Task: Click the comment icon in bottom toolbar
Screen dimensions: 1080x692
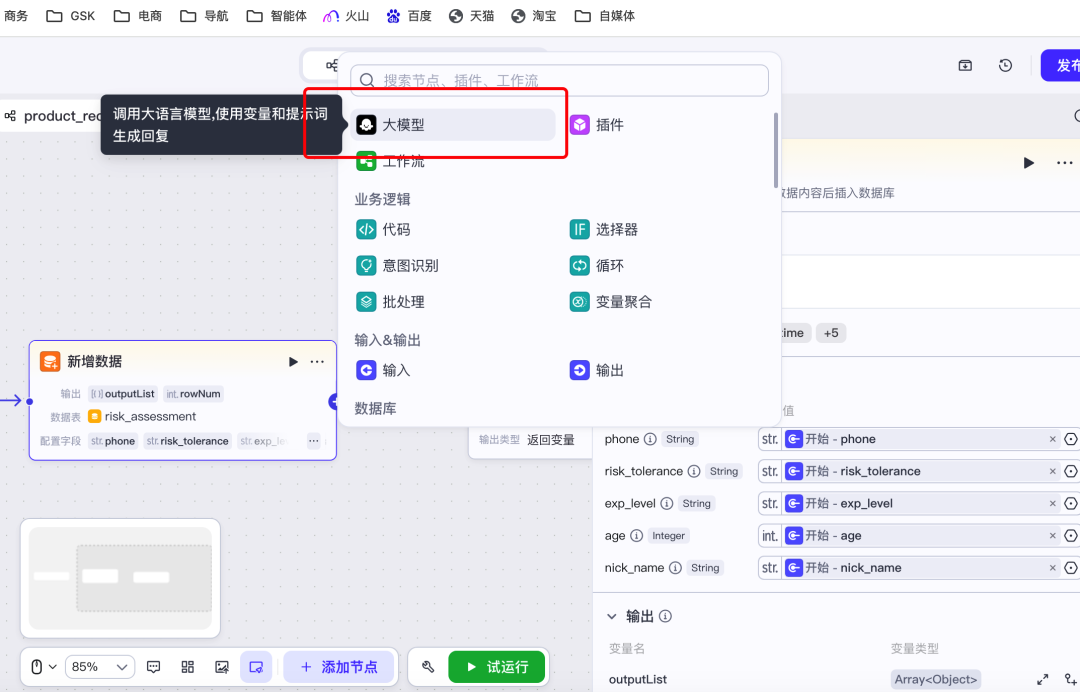Action: tap(154, 667)
